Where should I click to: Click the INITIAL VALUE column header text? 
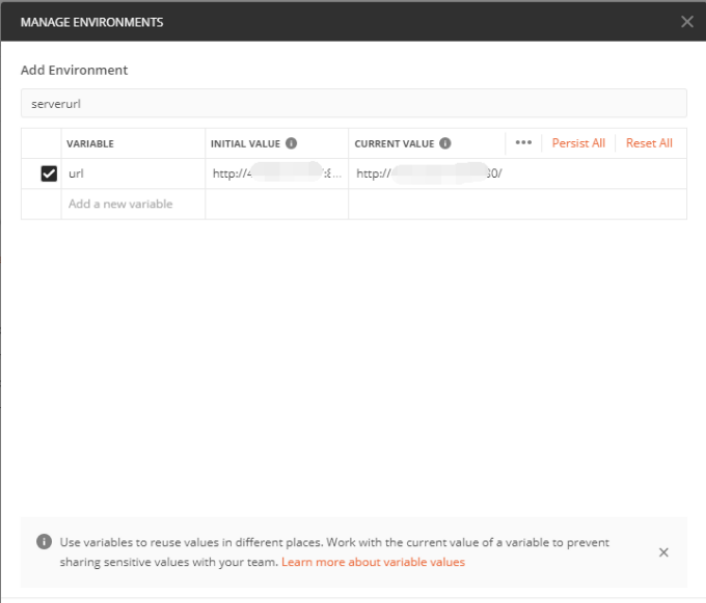(245, 144)
